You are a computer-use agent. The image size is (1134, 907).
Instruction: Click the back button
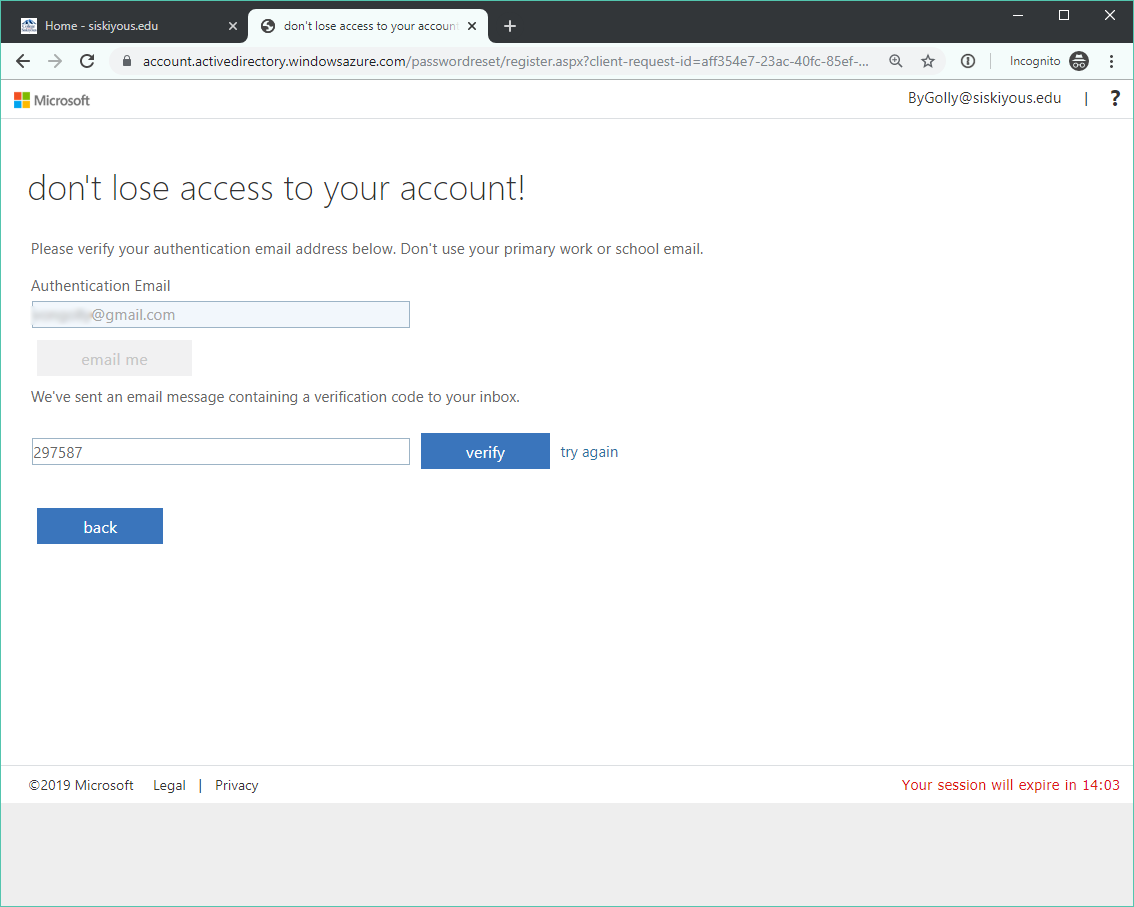(100, 527)
